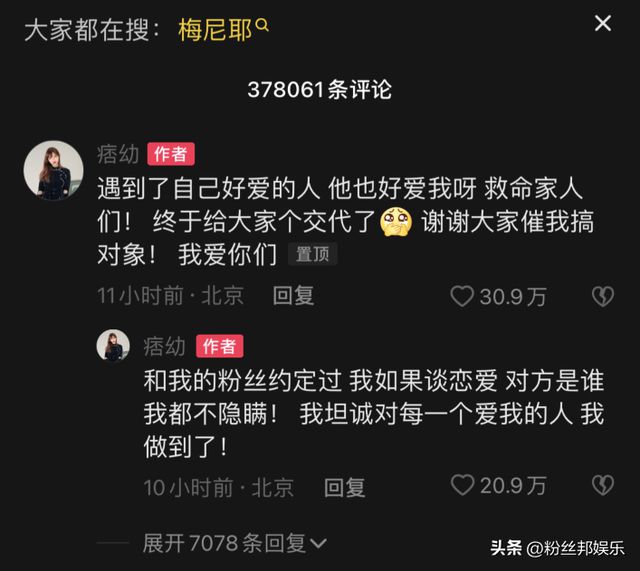
Task: Tap the crying emoji in pinned comment
Action: 396,222
